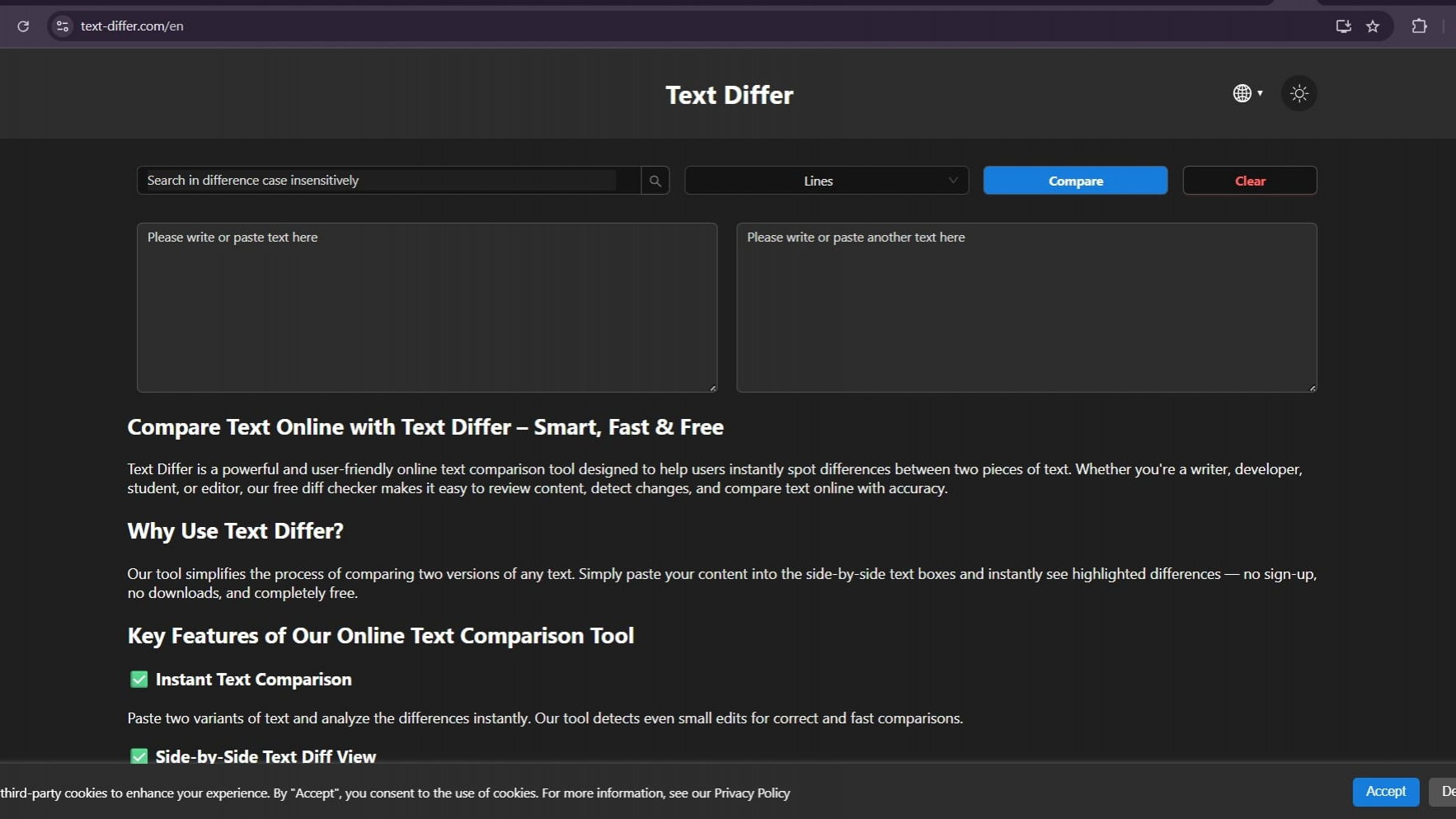
Task: Reload the page with the browser refresh icon
Action: coord(23,26)
